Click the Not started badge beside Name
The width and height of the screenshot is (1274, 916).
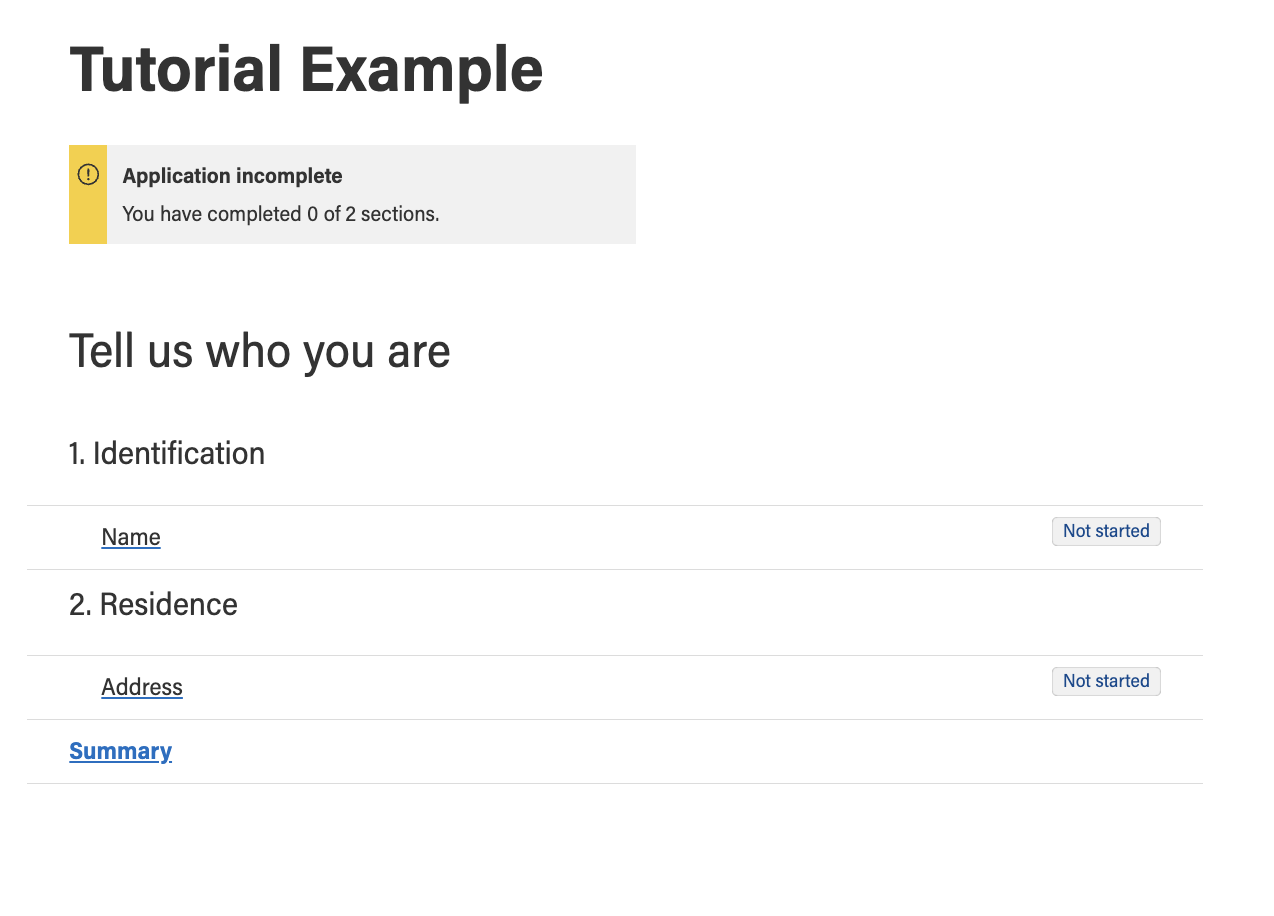pos(1106,531)
